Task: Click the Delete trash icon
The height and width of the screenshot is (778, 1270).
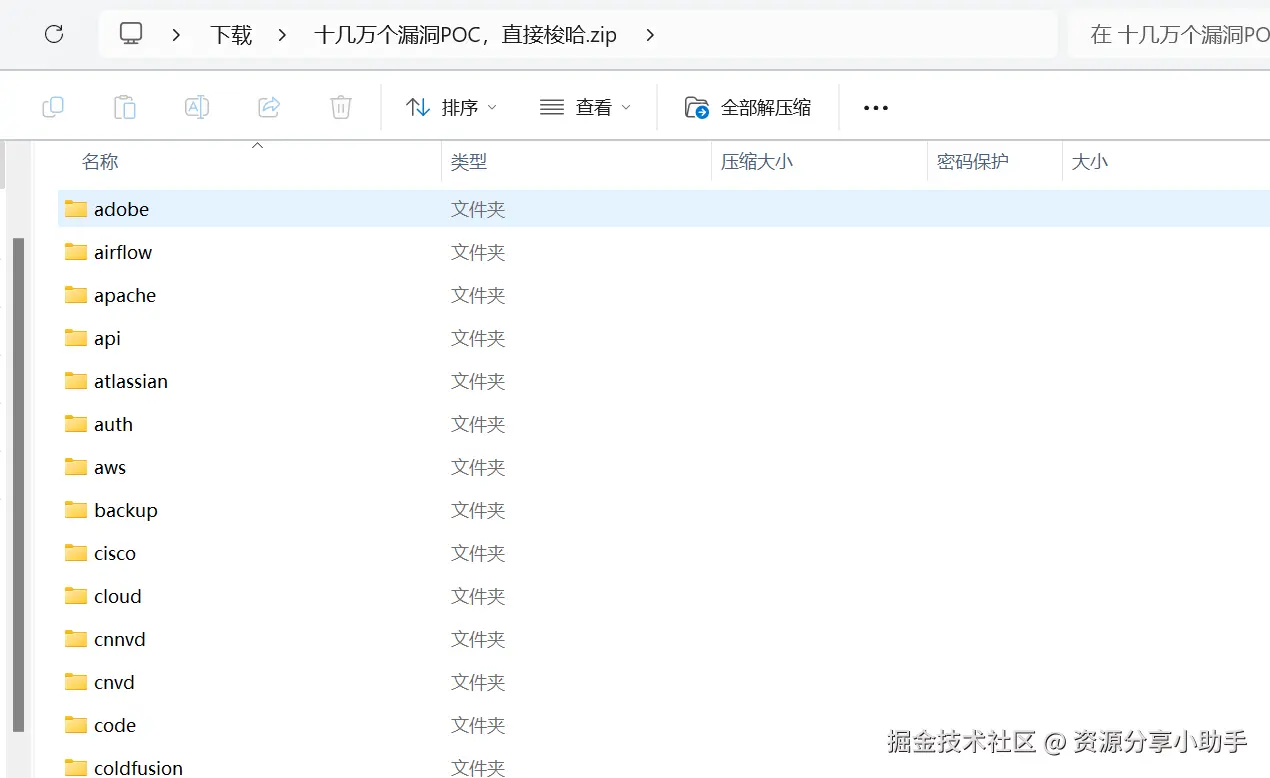Action: (341, 107)
